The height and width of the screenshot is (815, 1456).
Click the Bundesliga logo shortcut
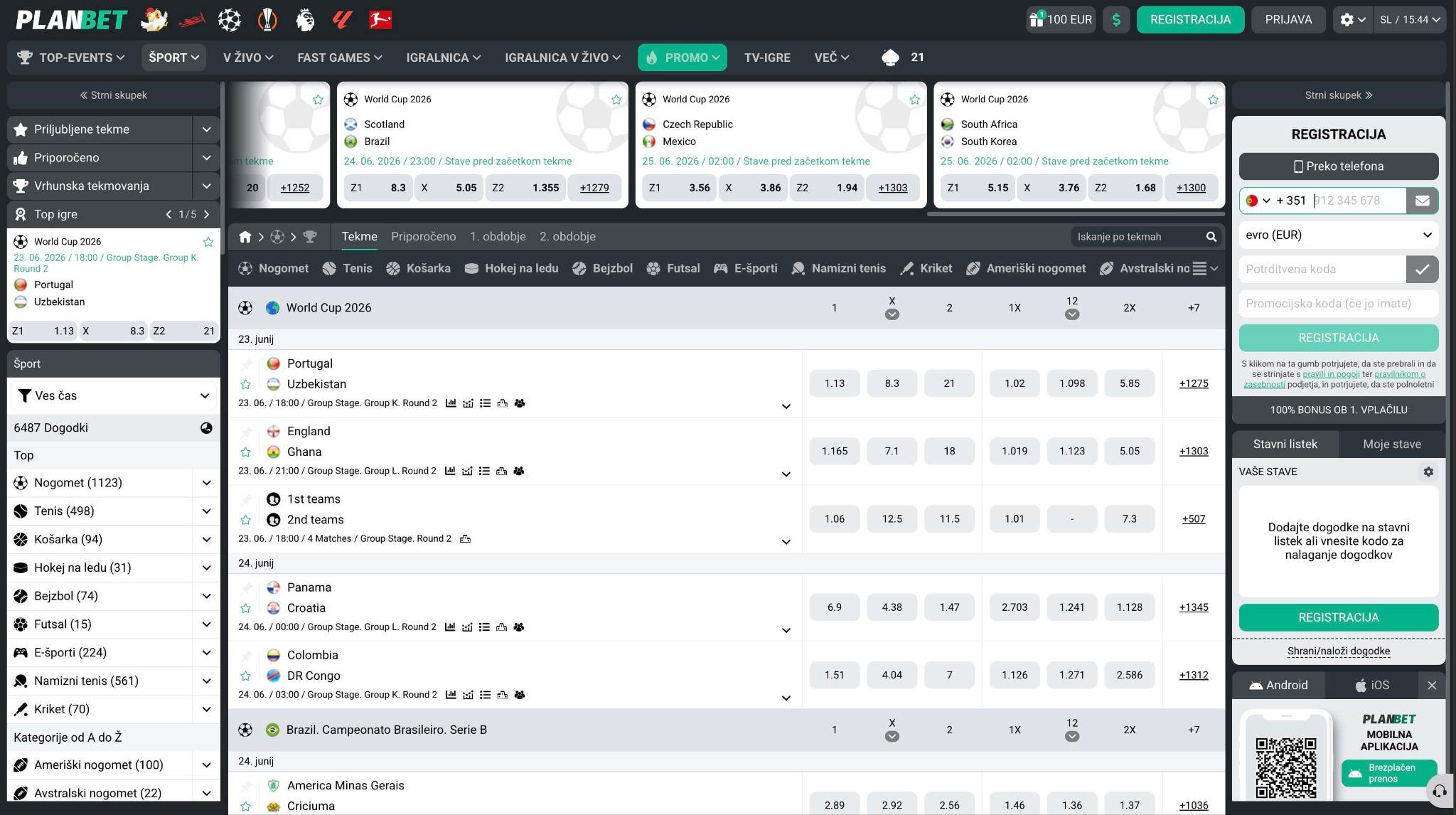(x=380, y=19)
